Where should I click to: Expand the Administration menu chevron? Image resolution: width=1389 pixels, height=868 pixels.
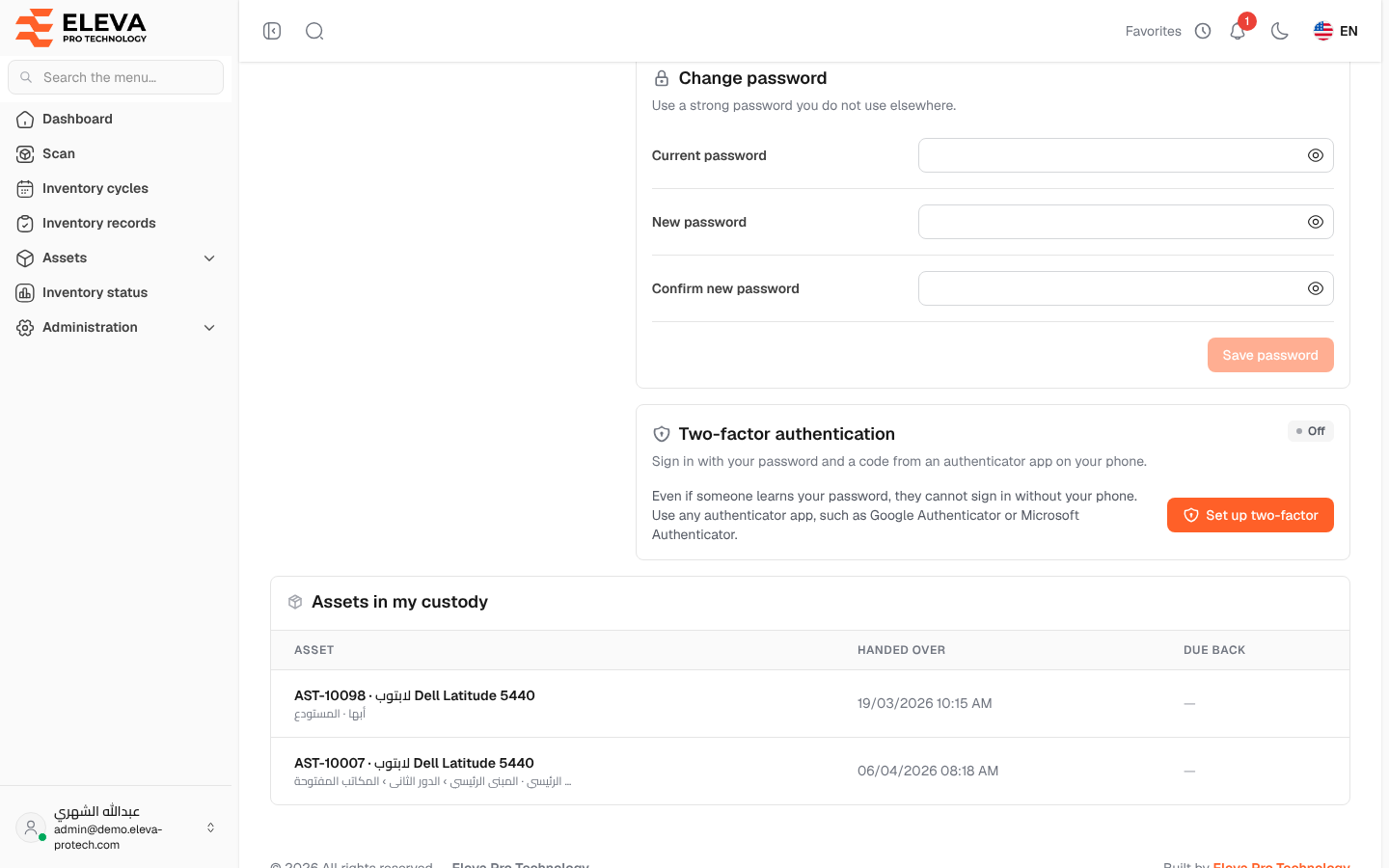click(209, 328)
